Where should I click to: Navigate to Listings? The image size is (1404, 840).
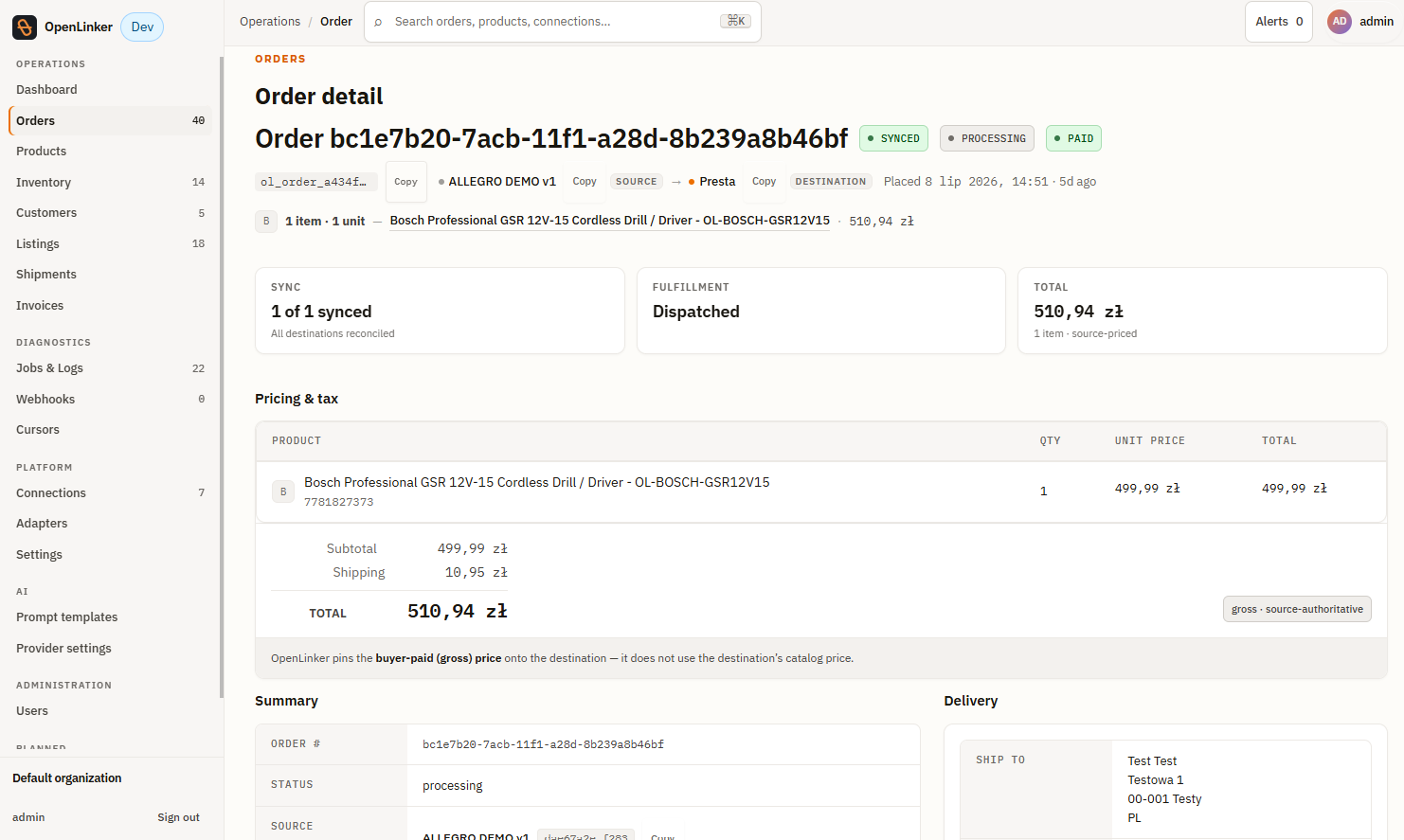[111, 243]
